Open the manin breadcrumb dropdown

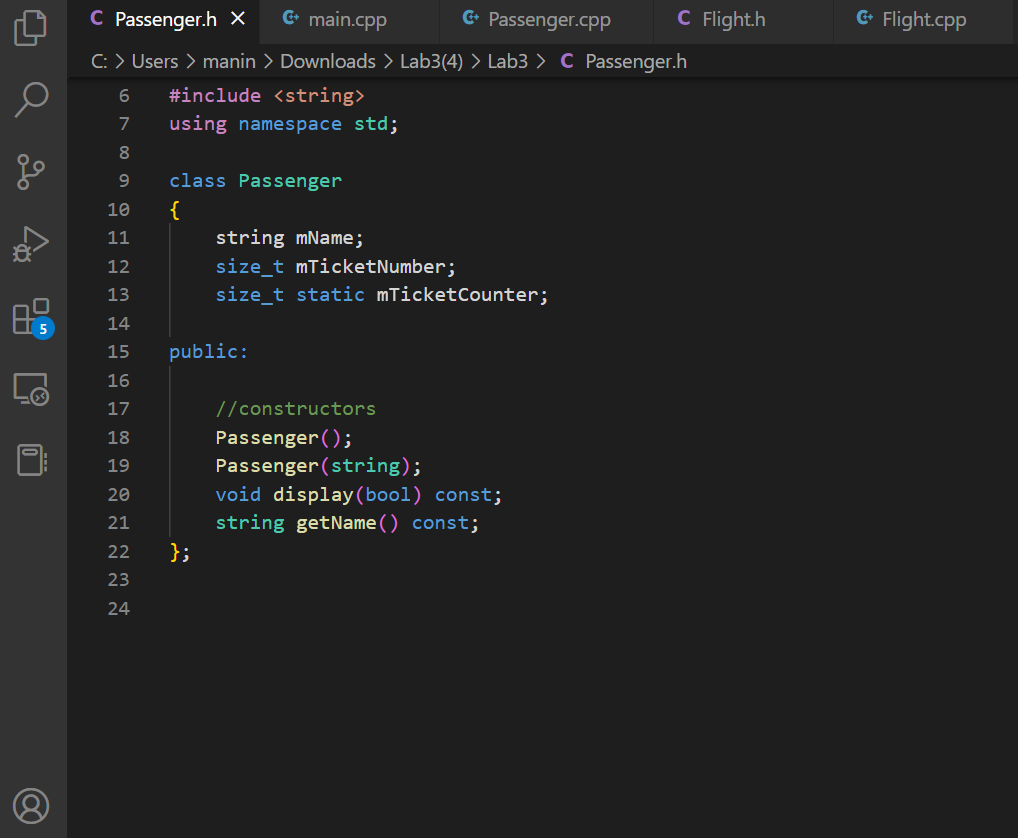pyautogui.click(x=229, y=61)
